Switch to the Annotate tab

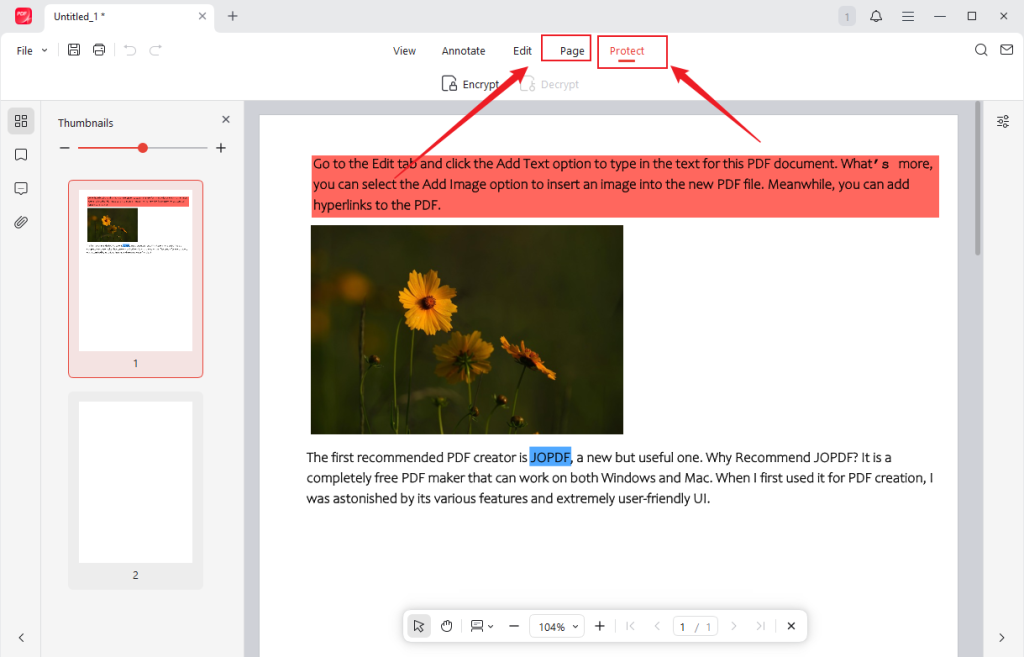click(x=463, y=50)
